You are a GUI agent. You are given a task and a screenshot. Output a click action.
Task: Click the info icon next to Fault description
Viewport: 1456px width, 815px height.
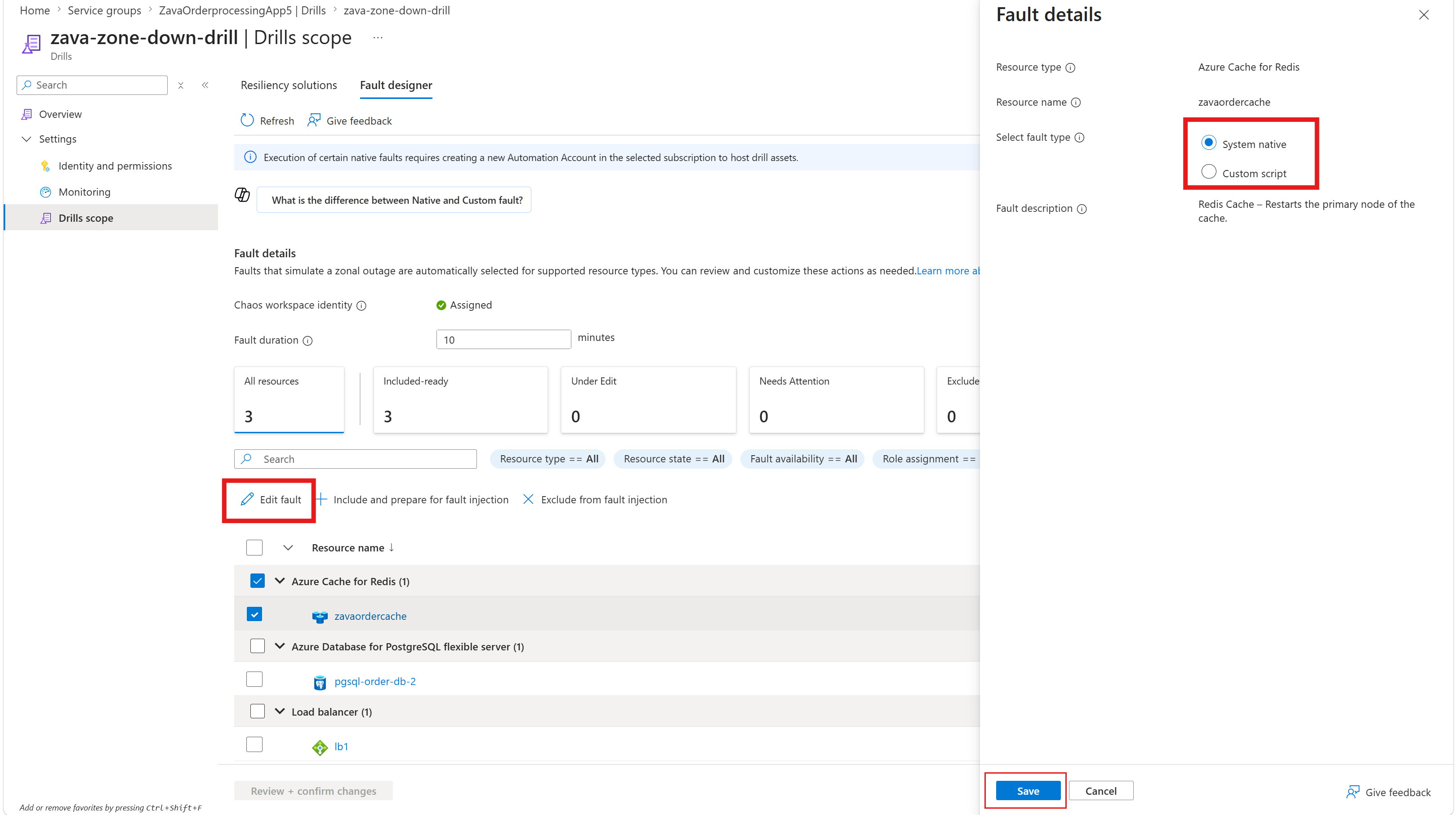tap(1081, 209)
